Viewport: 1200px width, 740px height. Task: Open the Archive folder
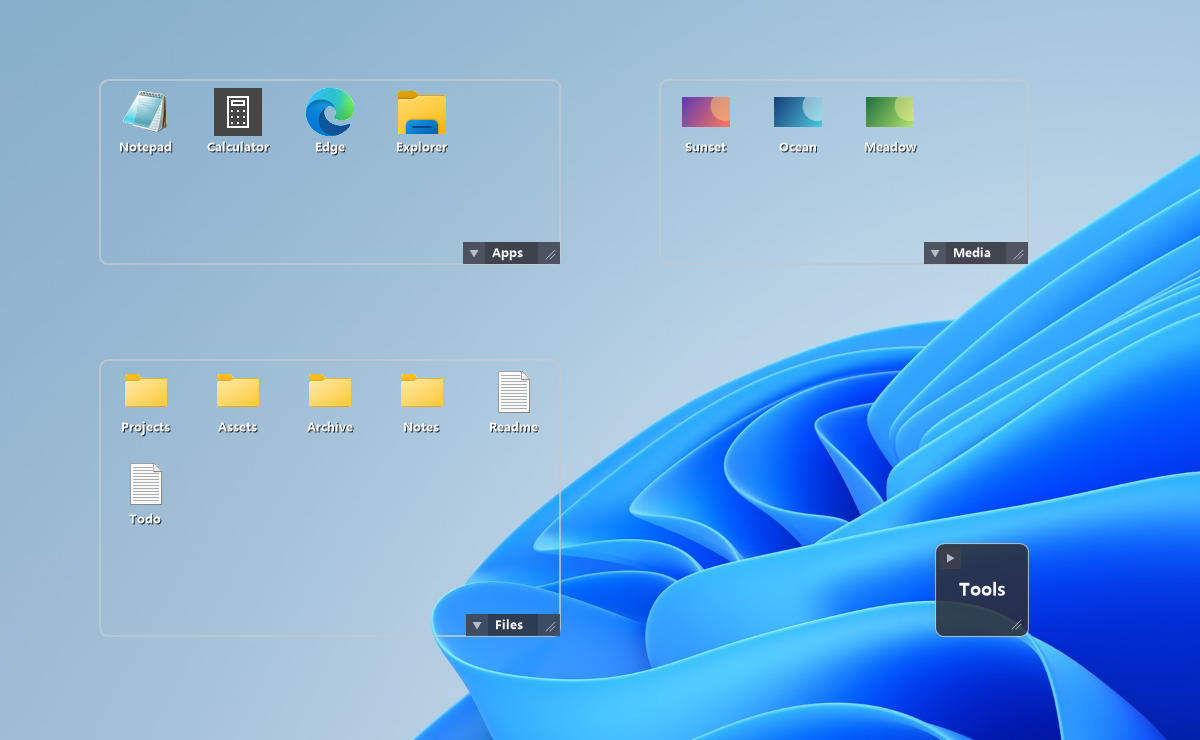[x=330, y=392]
